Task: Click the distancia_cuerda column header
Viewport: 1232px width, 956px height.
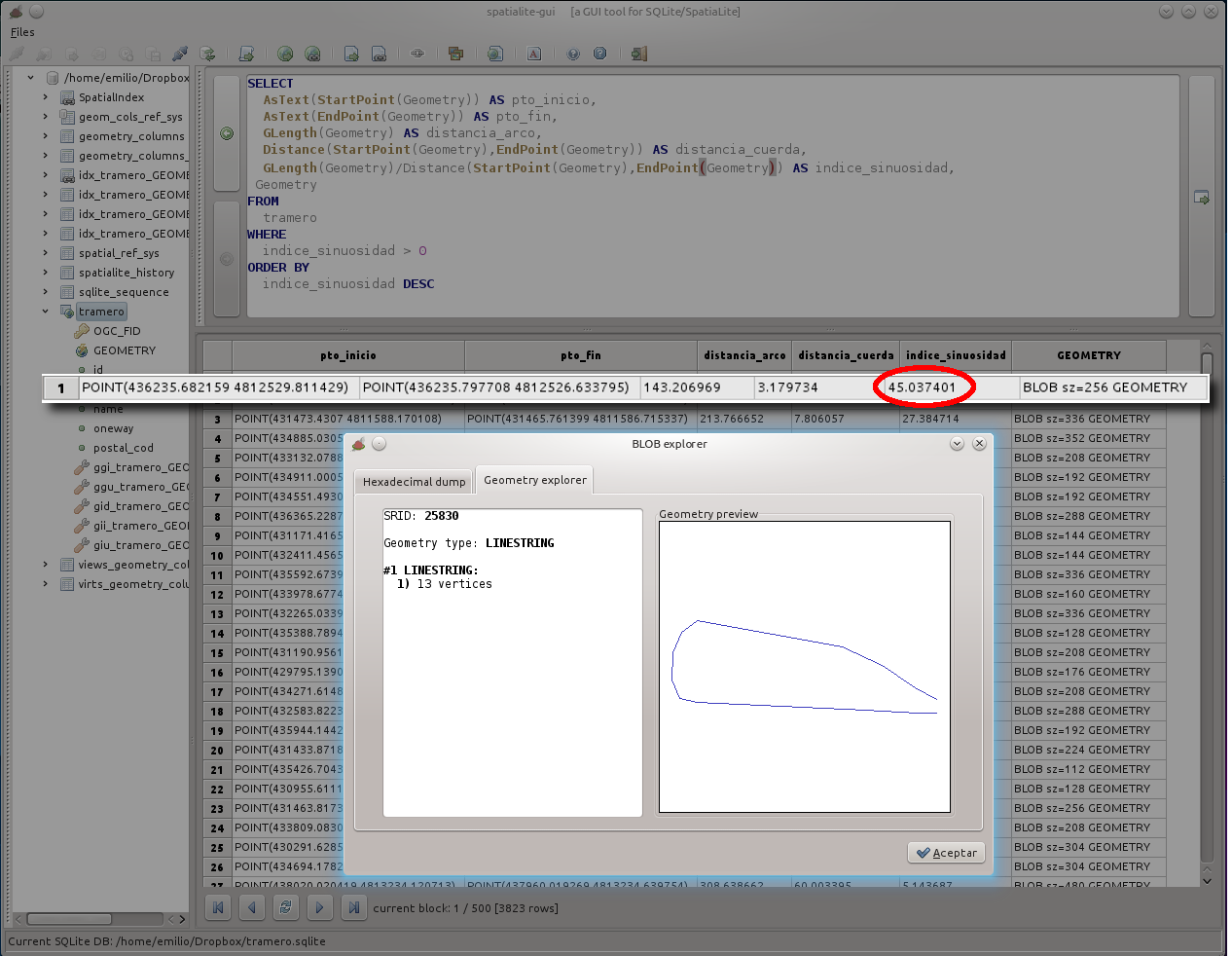Action: [x=846, y=355]
